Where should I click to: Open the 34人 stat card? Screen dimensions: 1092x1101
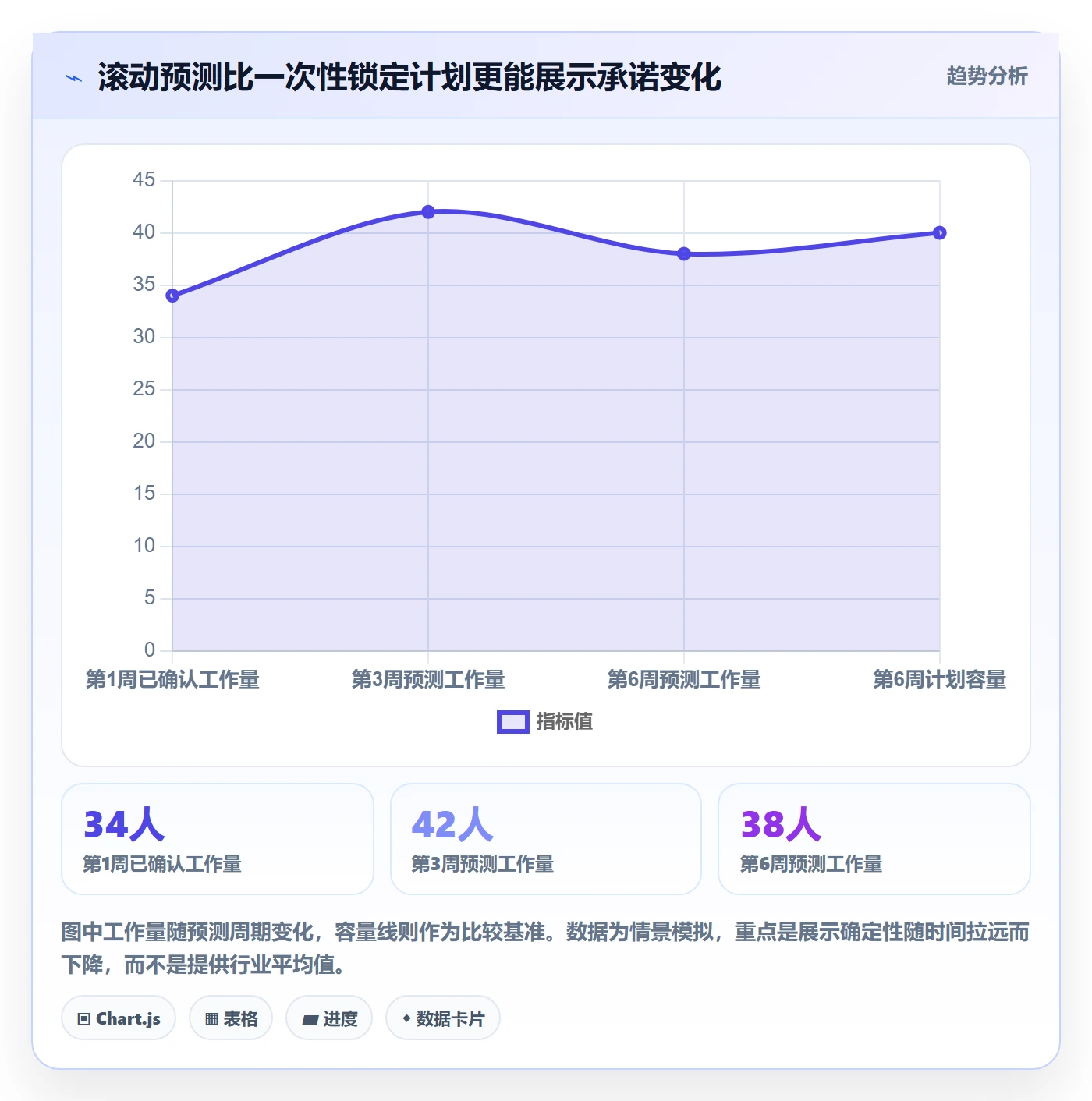coord(218,839)
